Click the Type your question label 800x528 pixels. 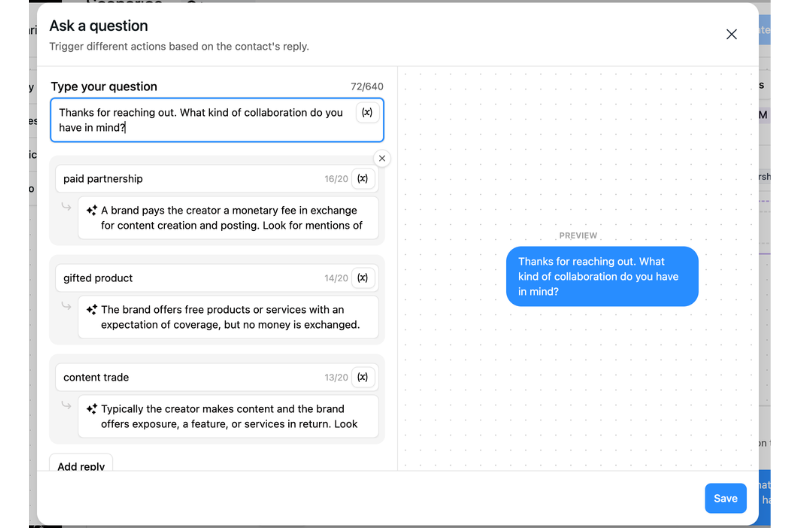click(x=104, y=86)
